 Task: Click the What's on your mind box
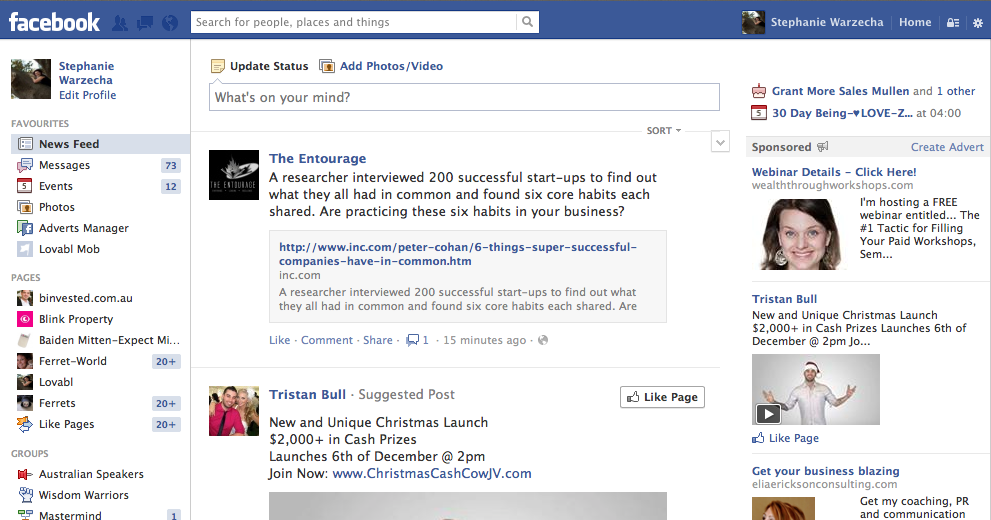click(x=464, y=97)
